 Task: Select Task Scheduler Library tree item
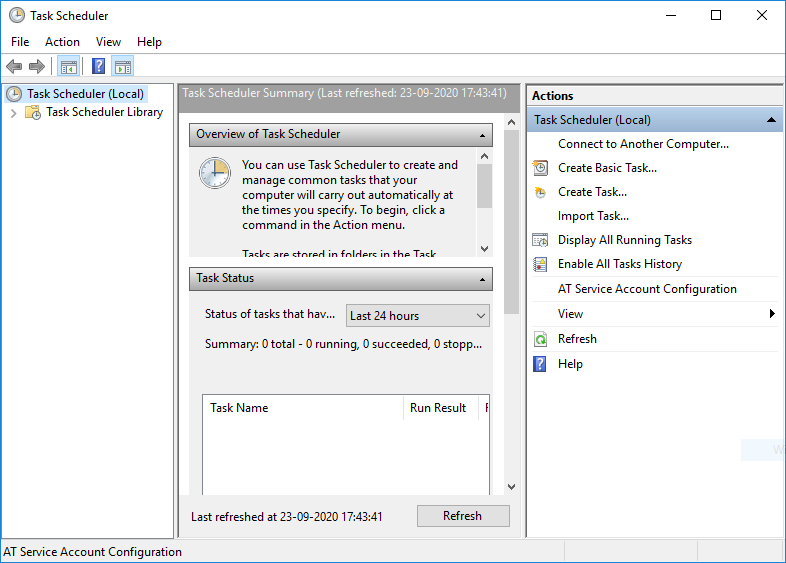pyautogui.click(x=104, y=112)
